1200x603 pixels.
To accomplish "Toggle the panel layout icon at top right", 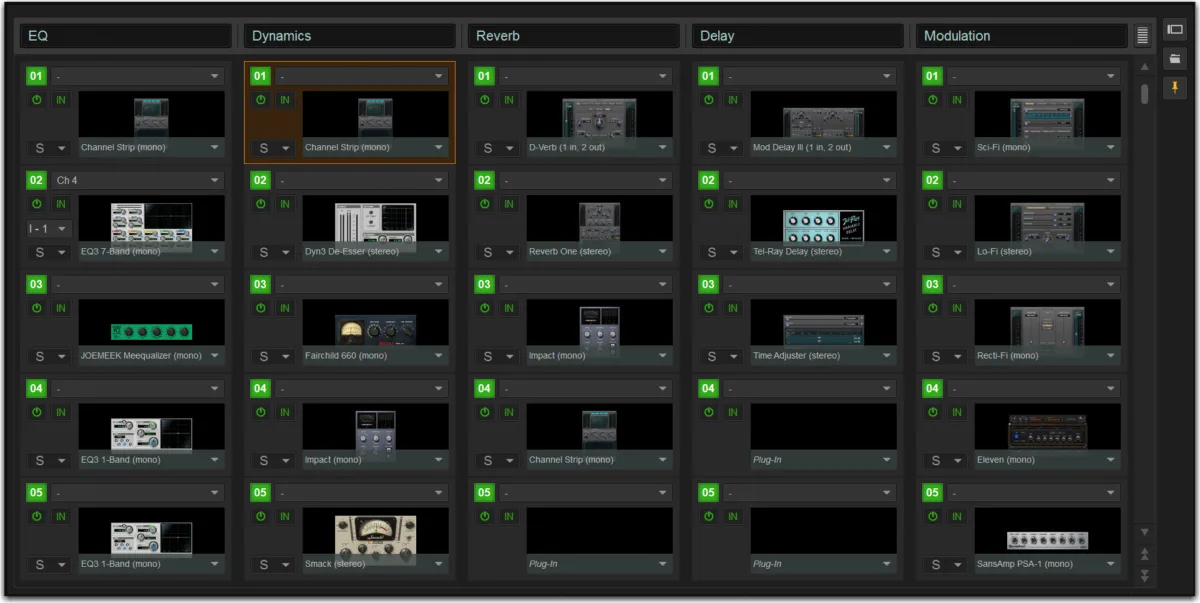I will 1175,30.
